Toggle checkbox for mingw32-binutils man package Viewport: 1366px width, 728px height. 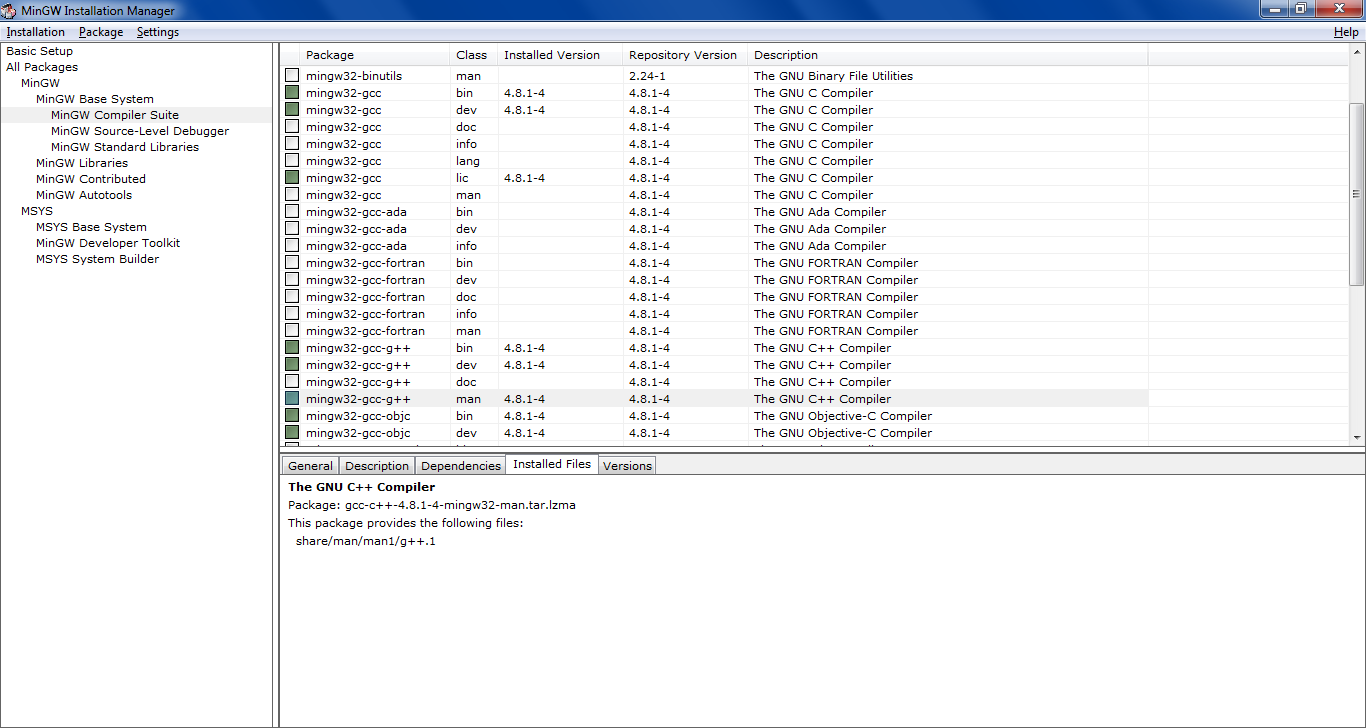[292, 76]
